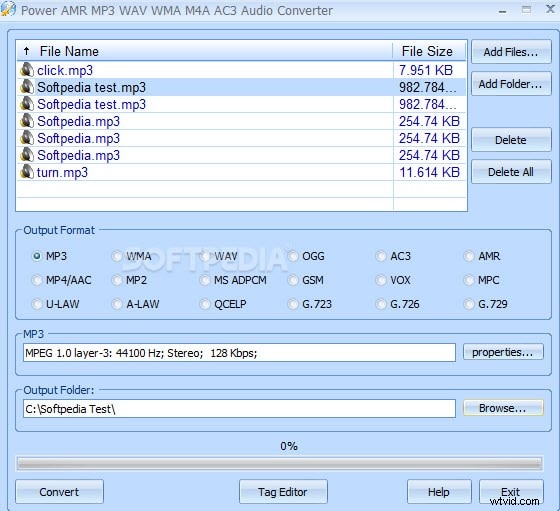Open MP3 properties... dialog

click(x=503, y=352)
